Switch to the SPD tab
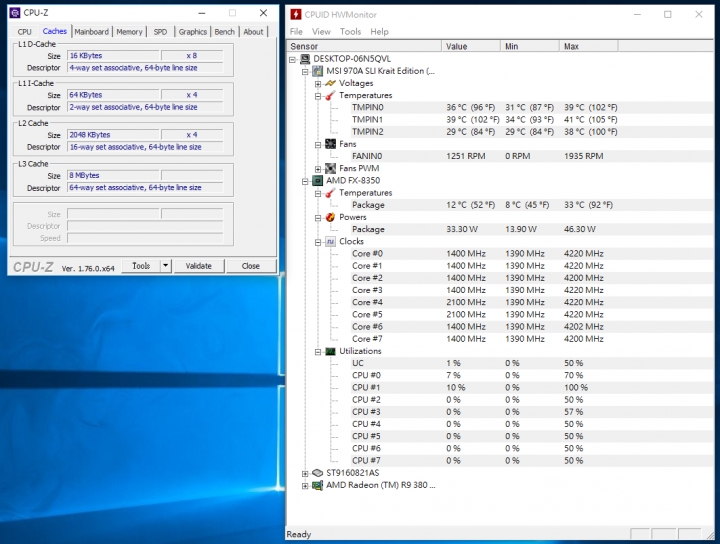 pos(160,32)
